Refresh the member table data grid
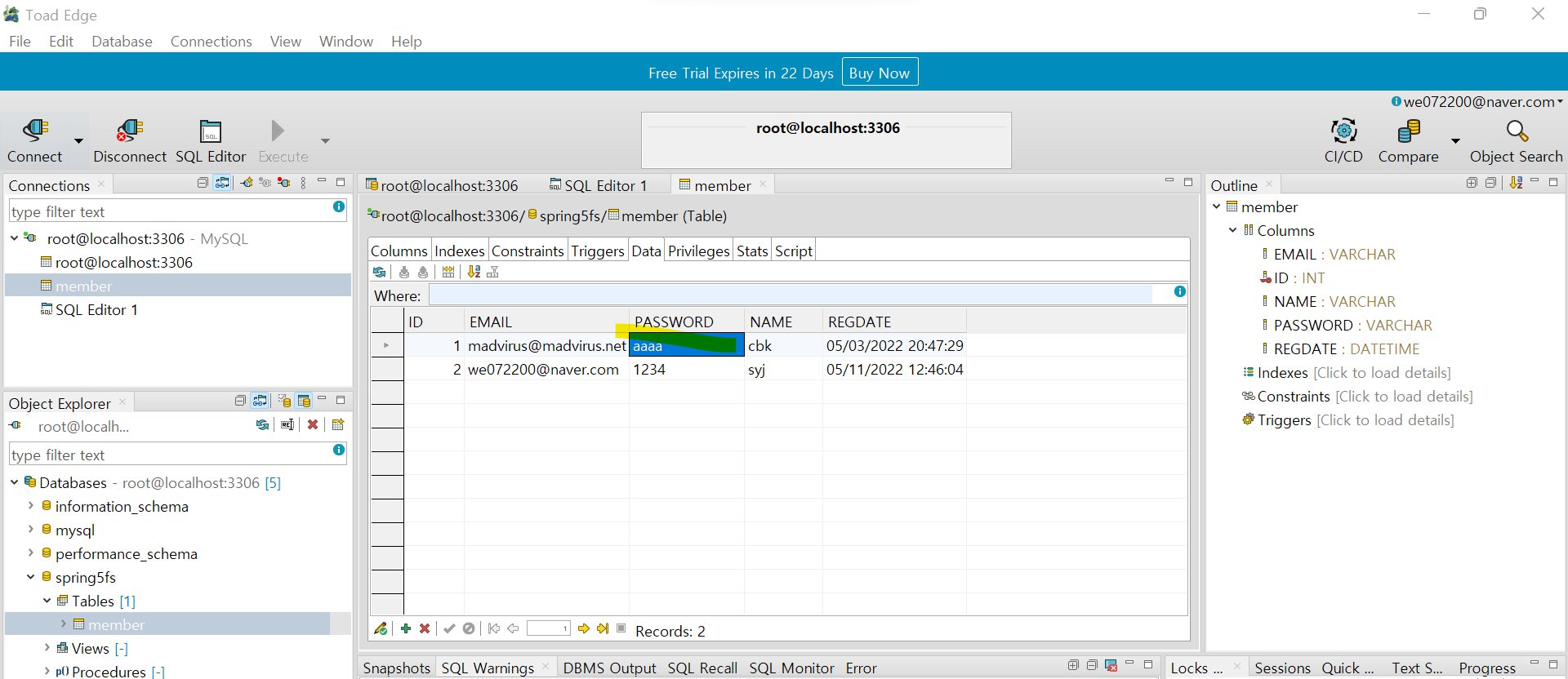Image resolution: width=1568 pixels, height=679 pixels. click(x=379, y=272)
